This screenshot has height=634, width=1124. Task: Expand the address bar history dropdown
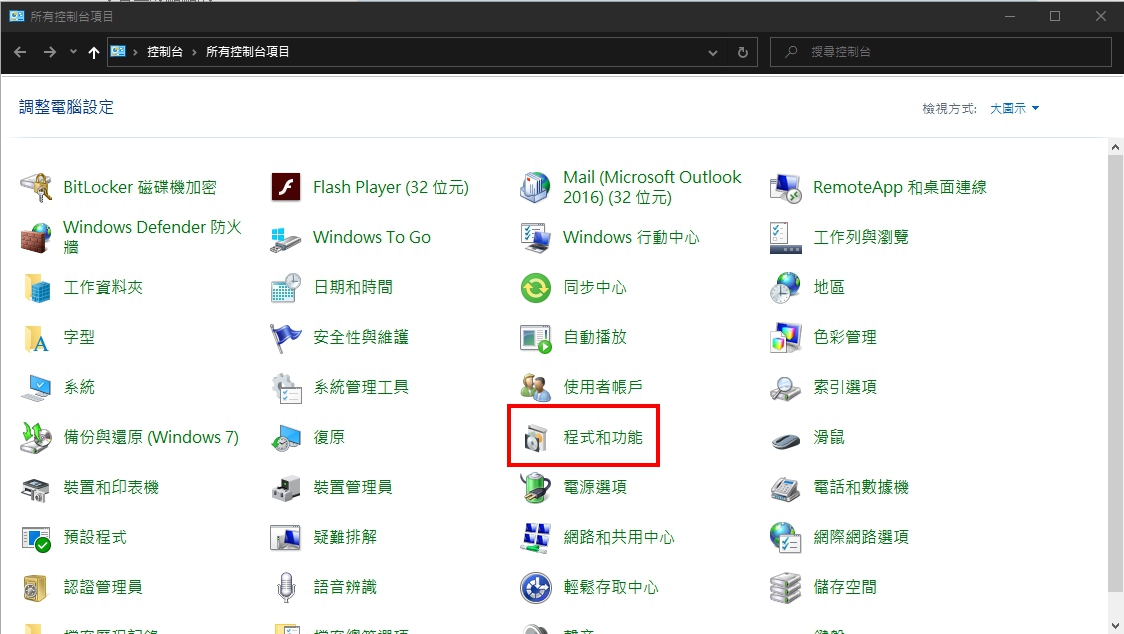tap(713, 52)
